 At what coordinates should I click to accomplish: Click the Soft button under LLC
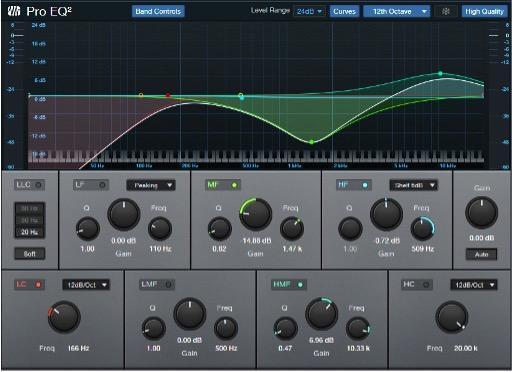coord(29,254)
